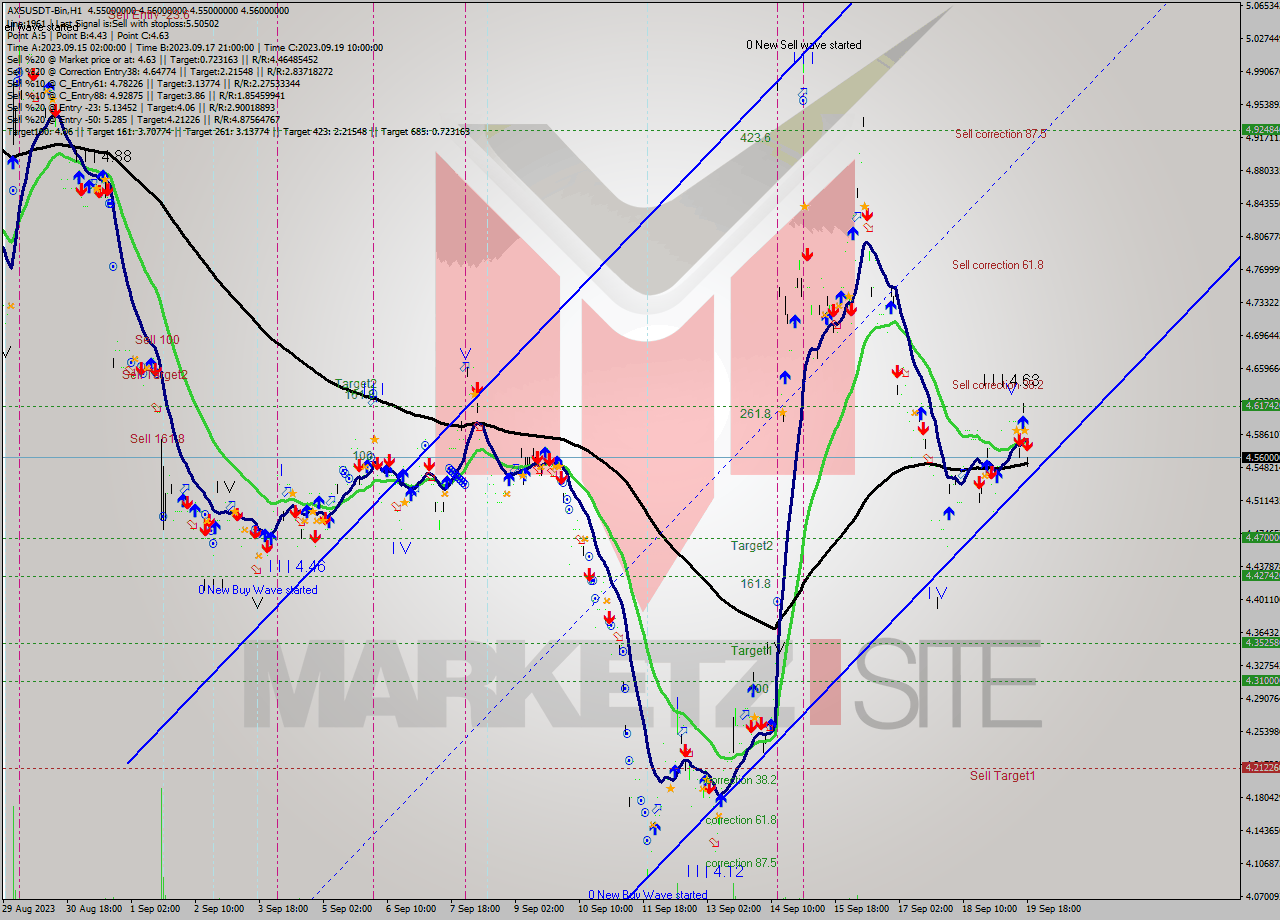
Task: Select the 'I I I 4.46' wave label
Action: [x=297, y=567]
